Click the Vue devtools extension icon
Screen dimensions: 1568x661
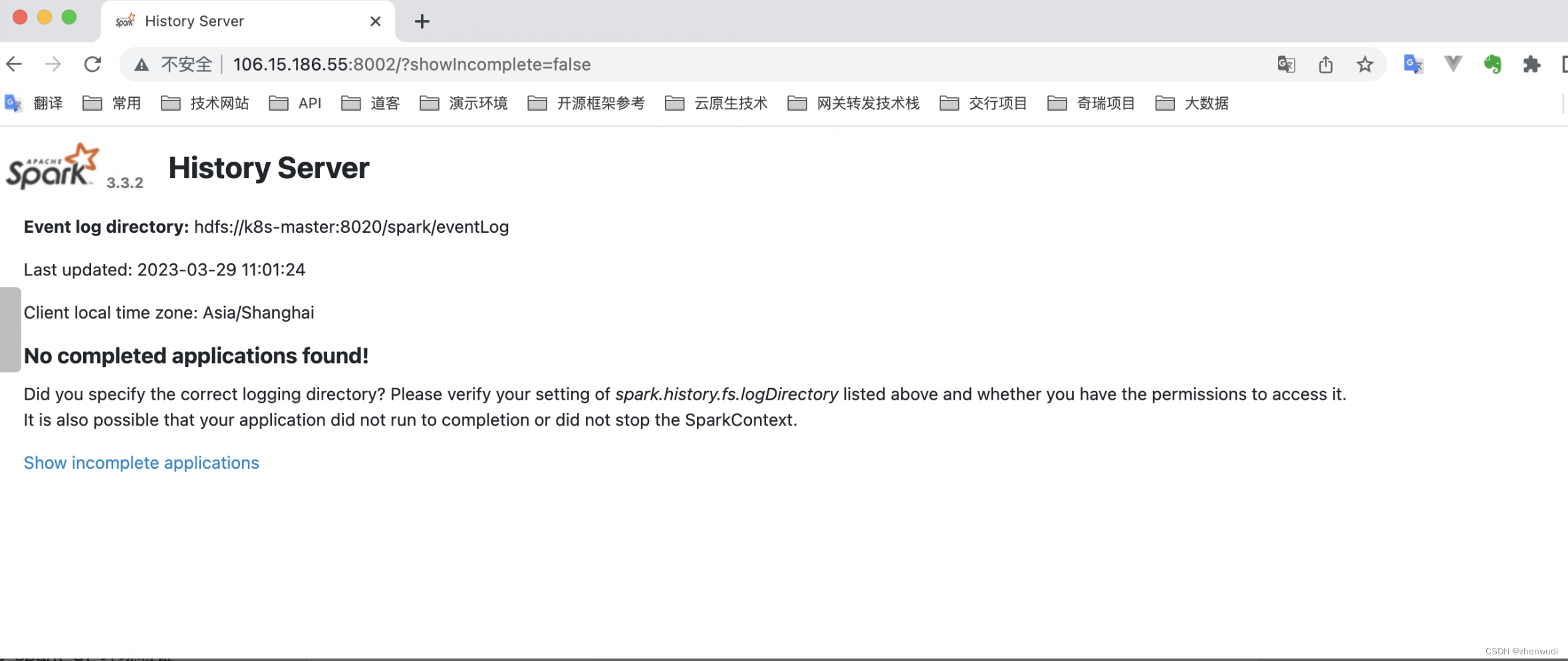(1453, 64)
